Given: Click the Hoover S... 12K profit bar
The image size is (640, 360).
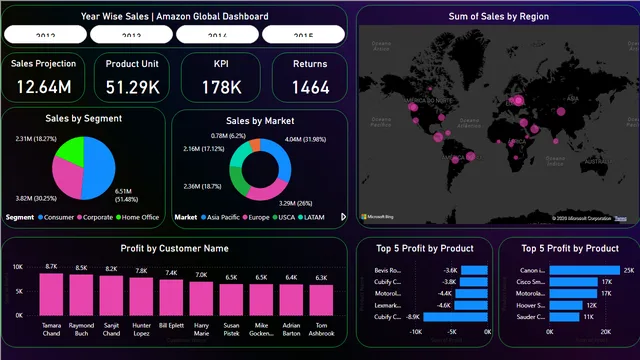Looking at the screenshot, I should 566,305.
